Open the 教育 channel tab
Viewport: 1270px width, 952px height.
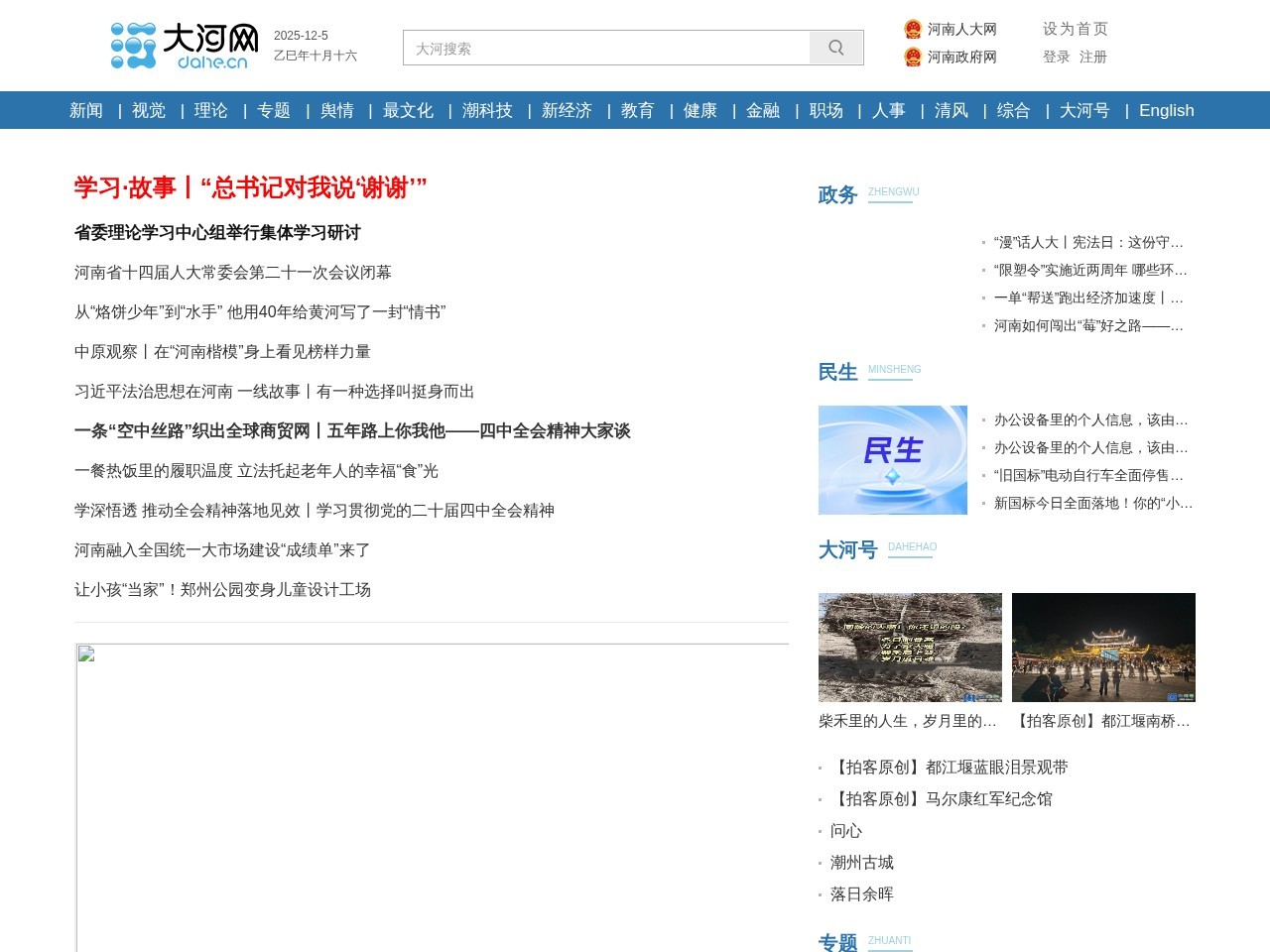[x=636, y=111]
